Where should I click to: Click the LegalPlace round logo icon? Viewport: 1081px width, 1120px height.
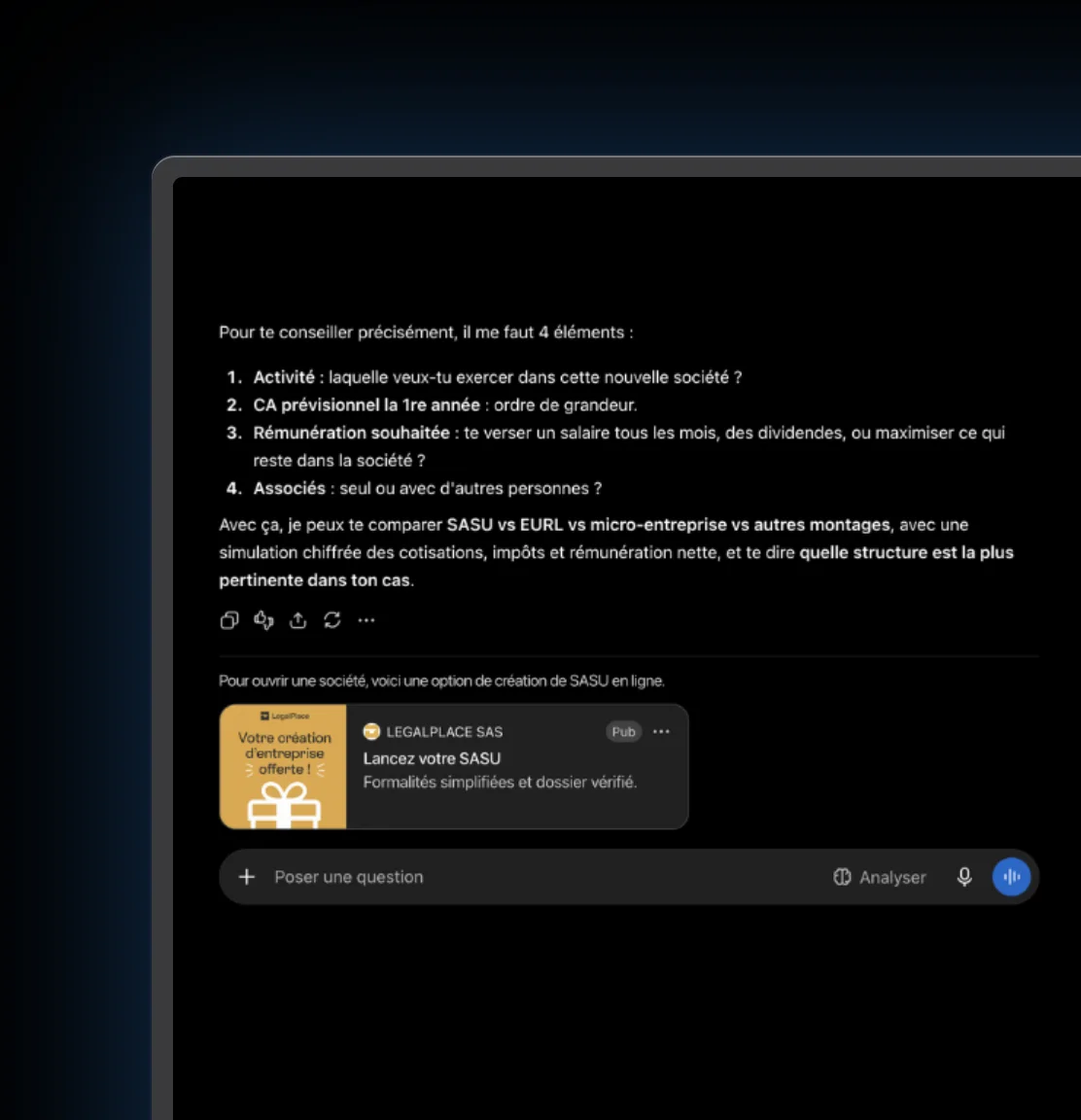tap(371, 731)
